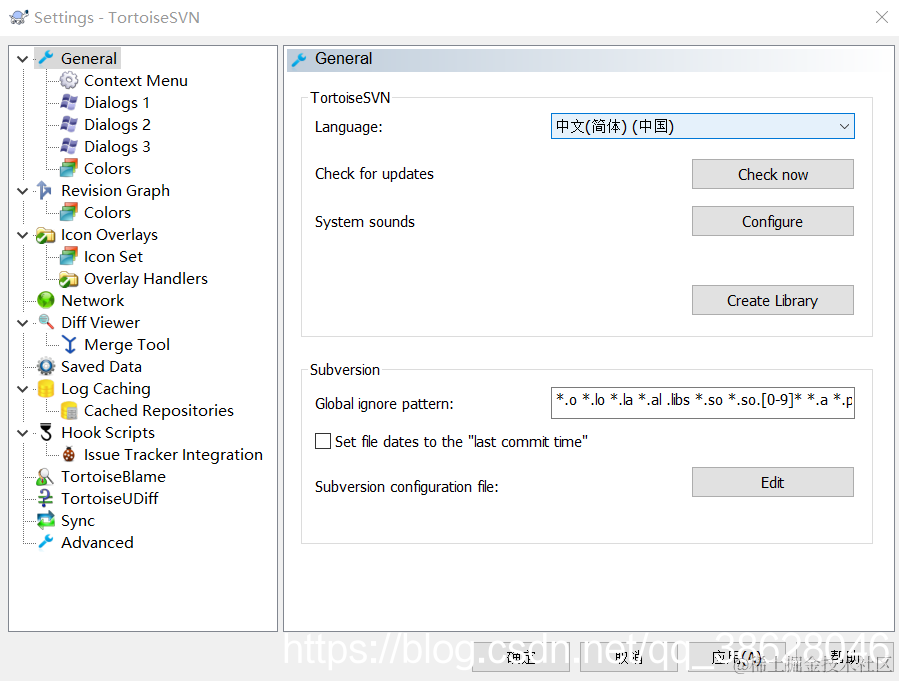
Task: Click the Icon Overlays folder icon
Action: pos(45,235)
